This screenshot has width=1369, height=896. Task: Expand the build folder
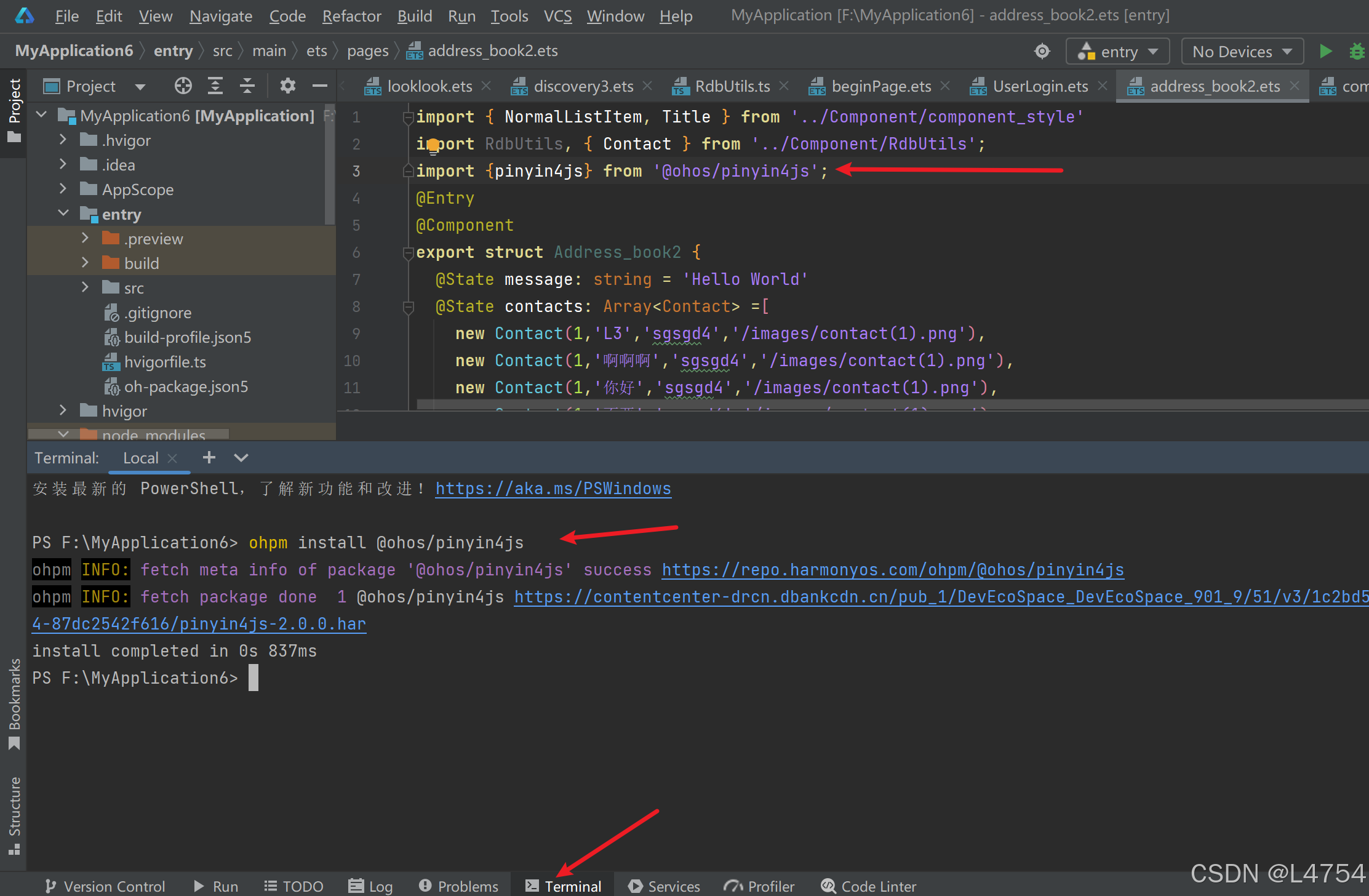pos(85,263)
